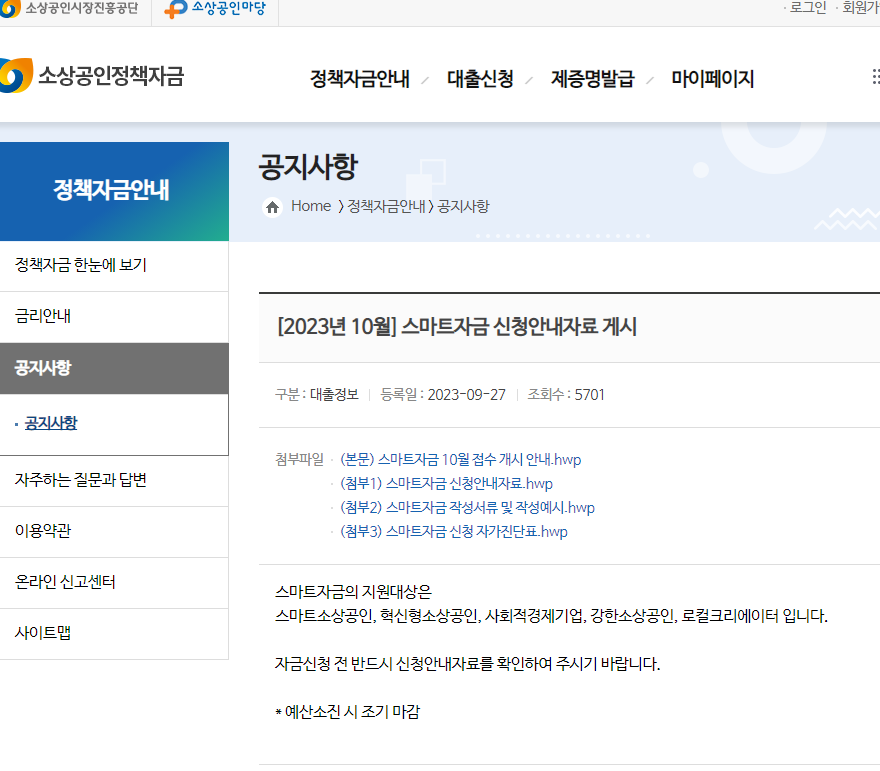Click the 공지사항 sidebar sub-link
This screenshot has height=771, width=880.
tap(51, 423)
